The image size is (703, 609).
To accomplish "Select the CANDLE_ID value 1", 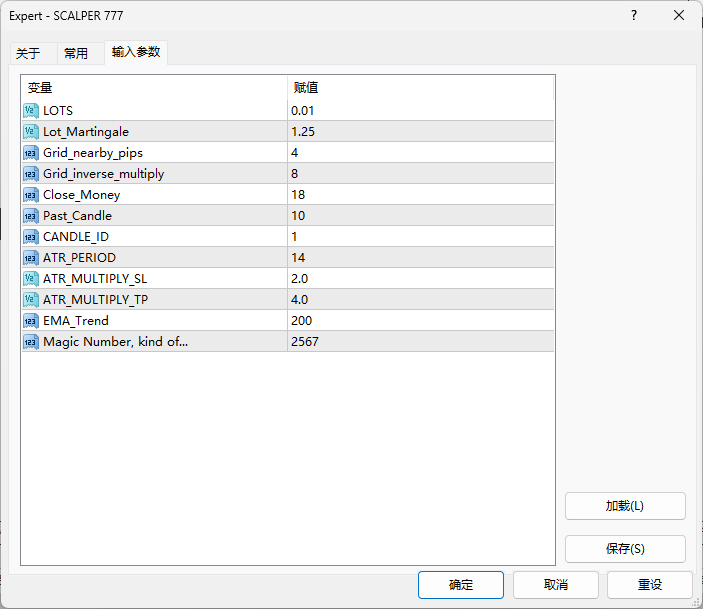I will [x=421, y=237].
